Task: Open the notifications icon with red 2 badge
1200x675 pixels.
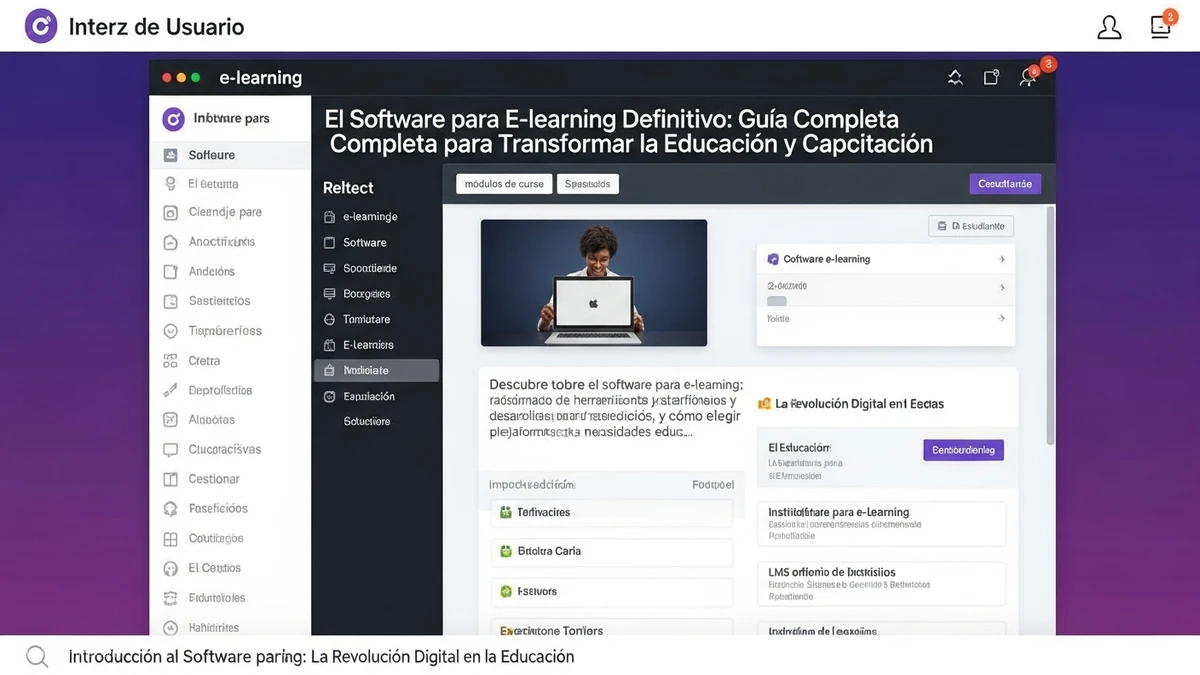Action: [x=1162, y=24]
